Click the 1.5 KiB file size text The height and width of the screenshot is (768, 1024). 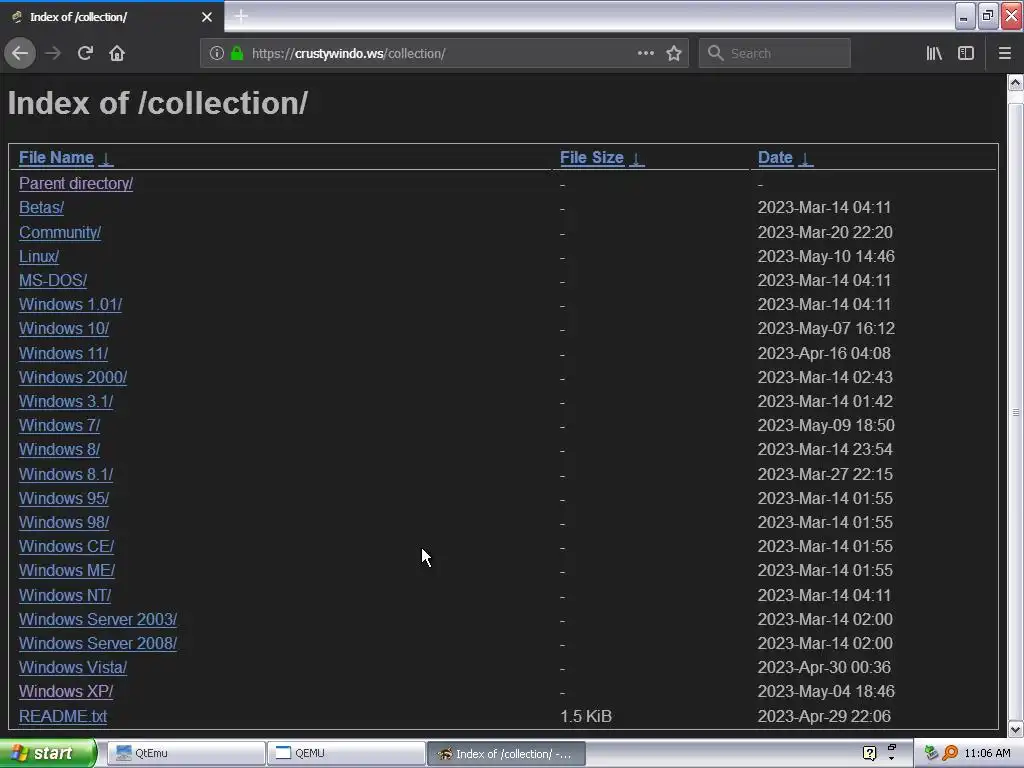click(586, 716)
